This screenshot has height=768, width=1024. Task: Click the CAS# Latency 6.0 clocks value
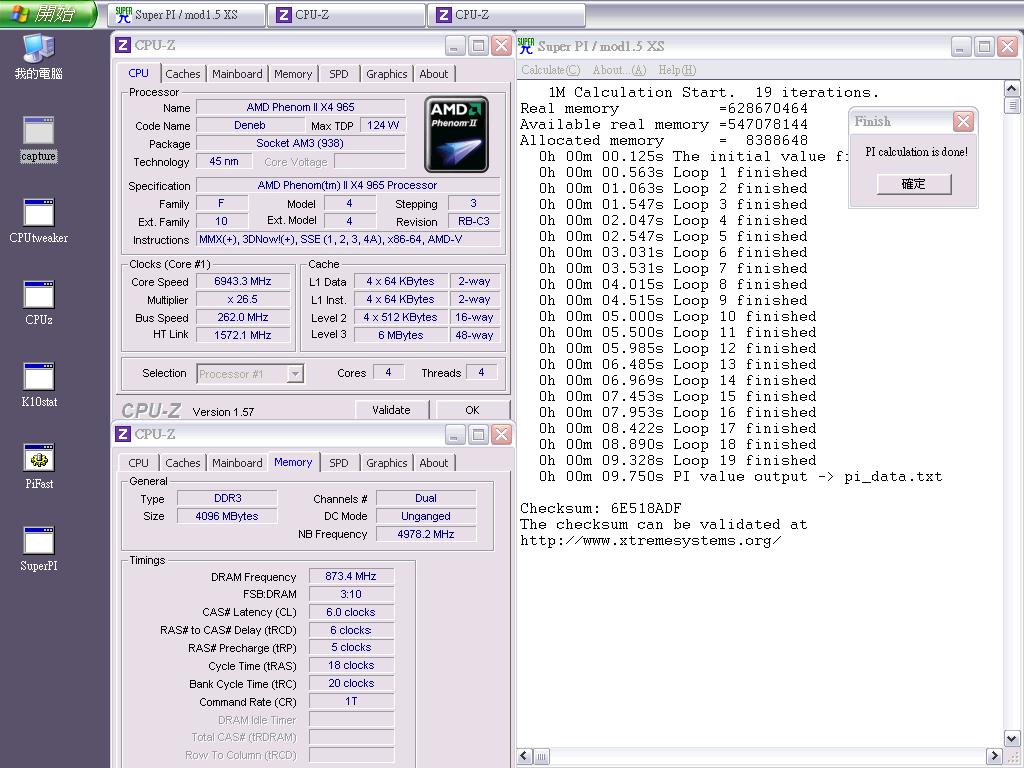tap(351, 613)
